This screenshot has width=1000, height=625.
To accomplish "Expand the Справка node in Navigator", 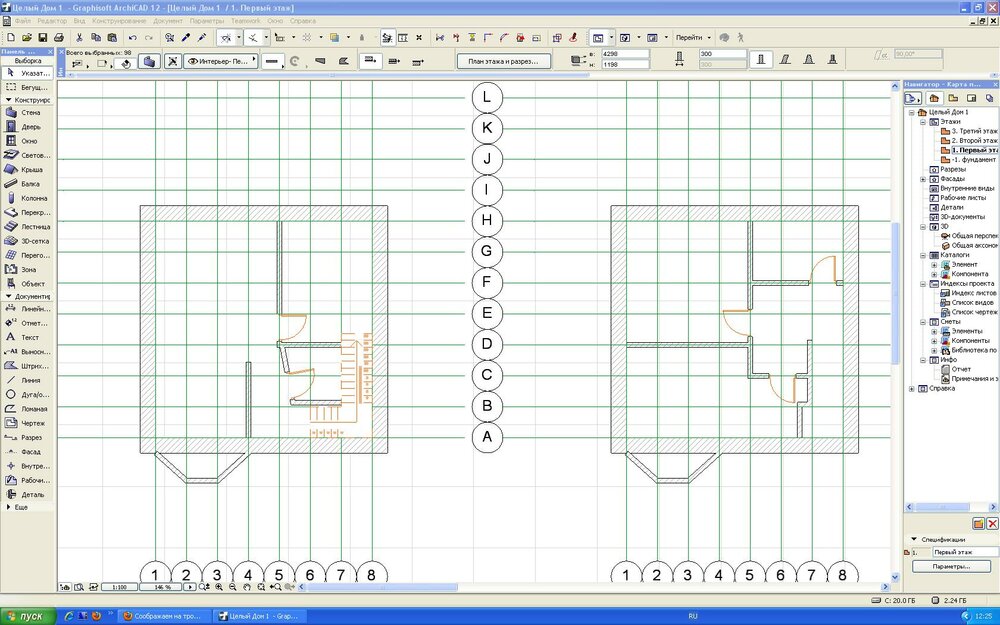I will click(911, 388).
